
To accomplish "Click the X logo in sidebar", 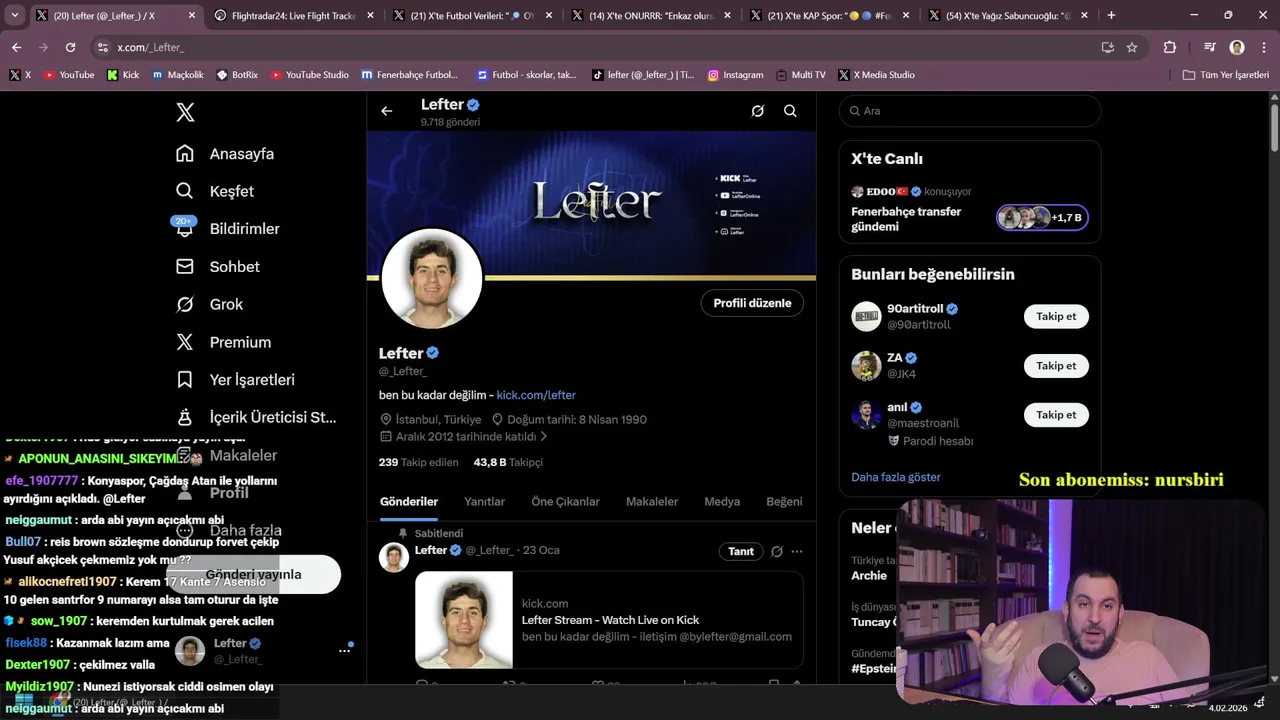I will (x=185, y=113).
